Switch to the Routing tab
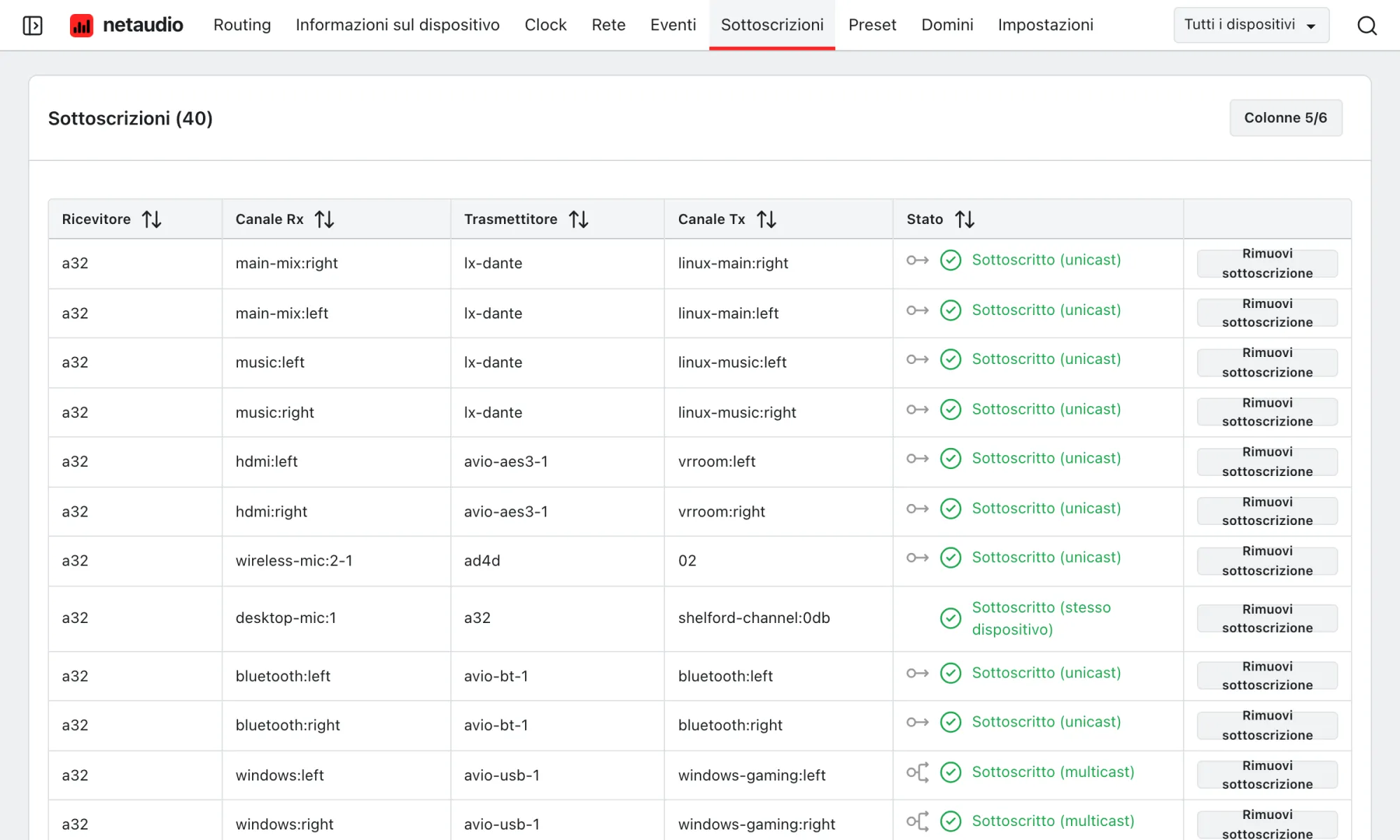The width and height of the screenshot is (1400, 840). (x=242, y=25)
